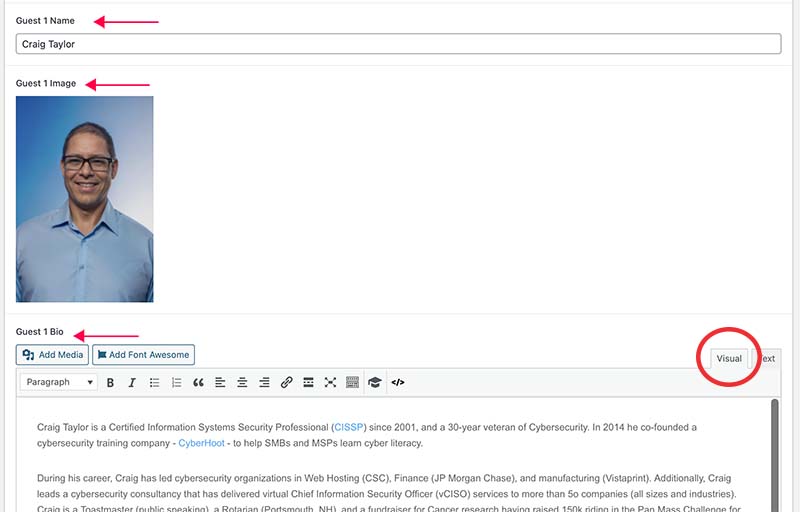The image size is (800, 512).
Task: Insert a bulleted list
Action: [154, 382]
